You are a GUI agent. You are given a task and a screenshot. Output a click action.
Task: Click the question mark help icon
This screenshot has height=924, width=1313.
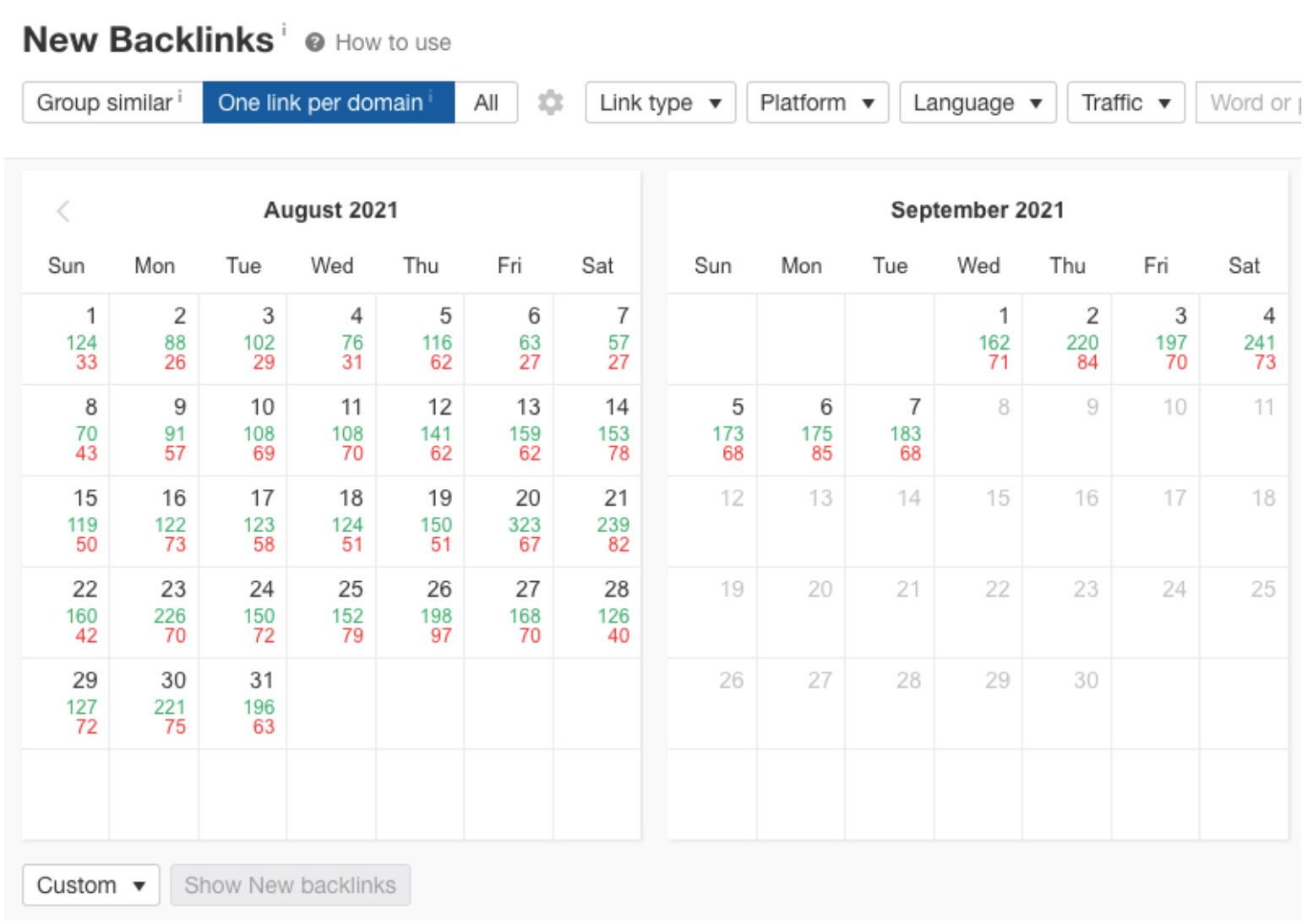(x=314, y=42)
